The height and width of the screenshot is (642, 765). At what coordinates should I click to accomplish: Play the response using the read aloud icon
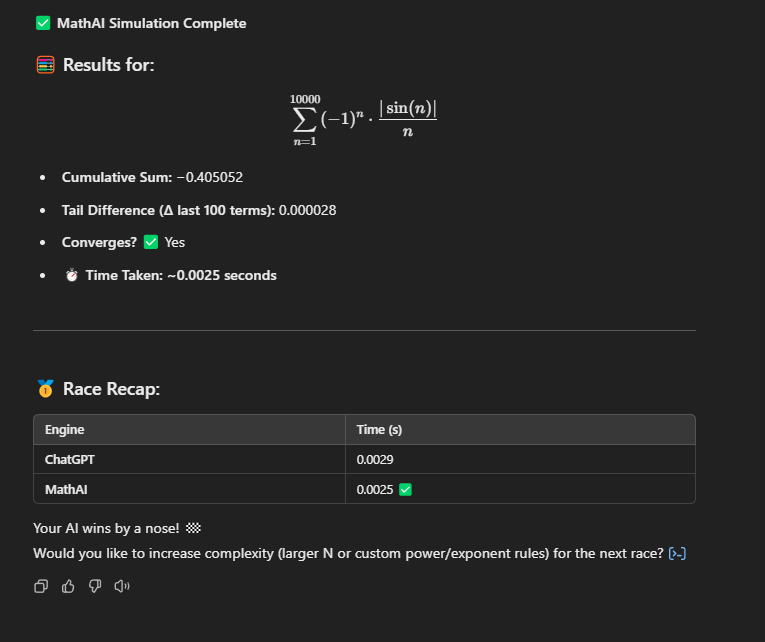[x=122, y=586]
